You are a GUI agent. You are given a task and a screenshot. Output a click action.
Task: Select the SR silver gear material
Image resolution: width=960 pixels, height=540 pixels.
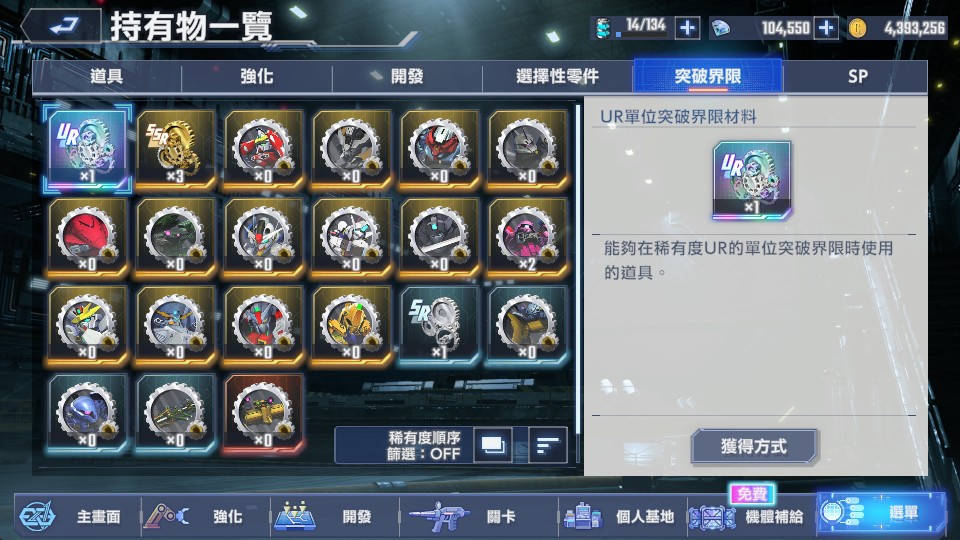440,325
